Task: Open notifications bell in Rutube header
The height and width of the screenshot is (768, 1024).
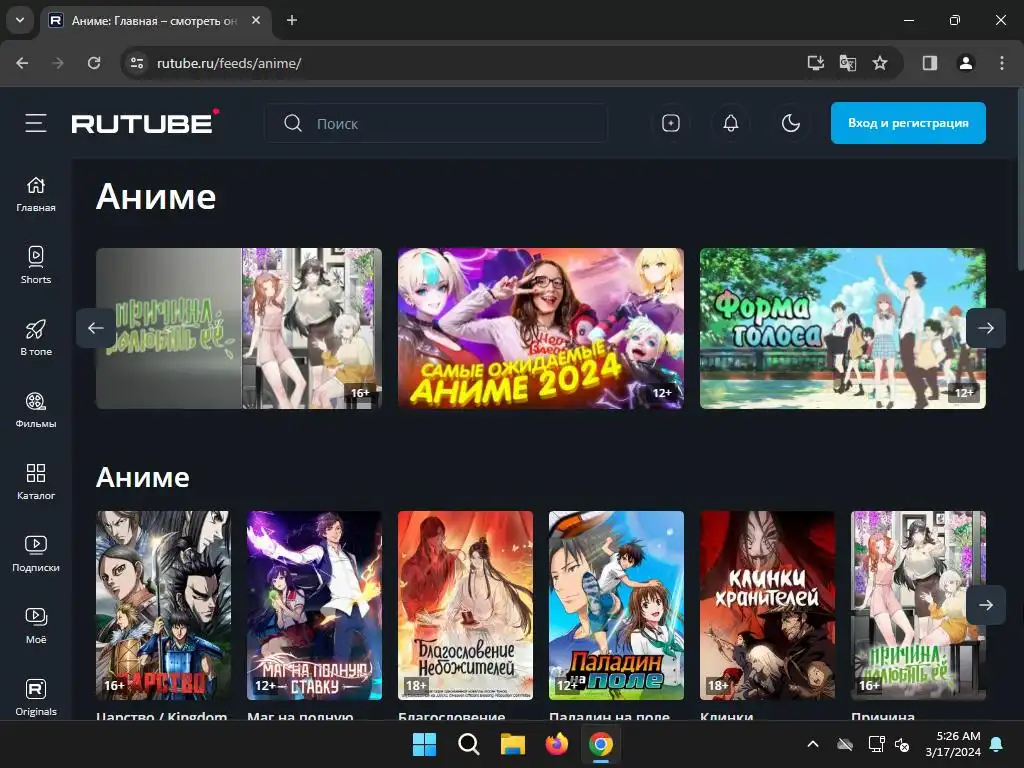Action: coord(731,123)
